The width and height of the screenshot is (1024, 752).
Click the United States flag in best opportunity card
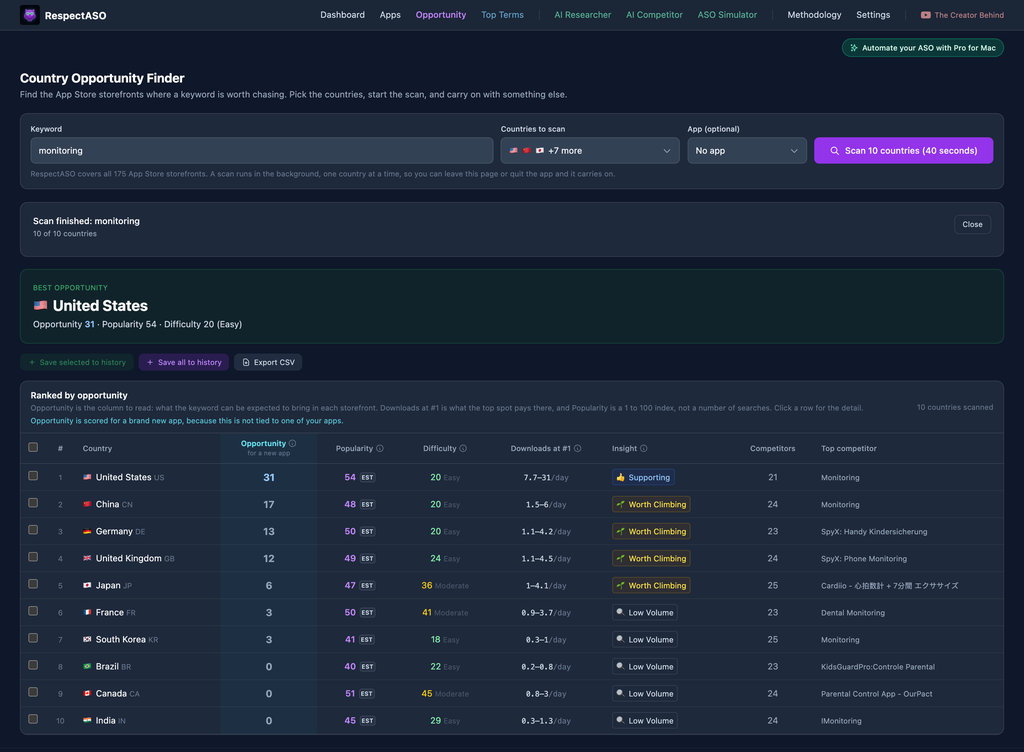tap(40, 306)
